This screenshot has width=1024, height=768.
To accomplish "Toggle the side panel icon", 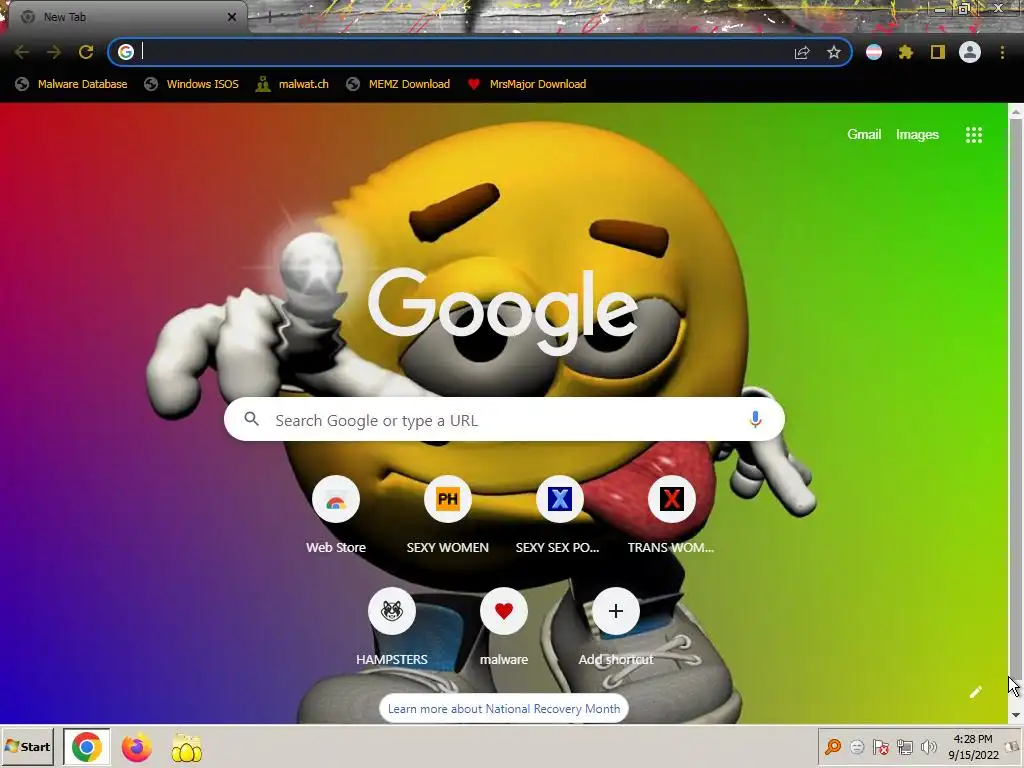I will pyautogui.click(x=938, y=52).
